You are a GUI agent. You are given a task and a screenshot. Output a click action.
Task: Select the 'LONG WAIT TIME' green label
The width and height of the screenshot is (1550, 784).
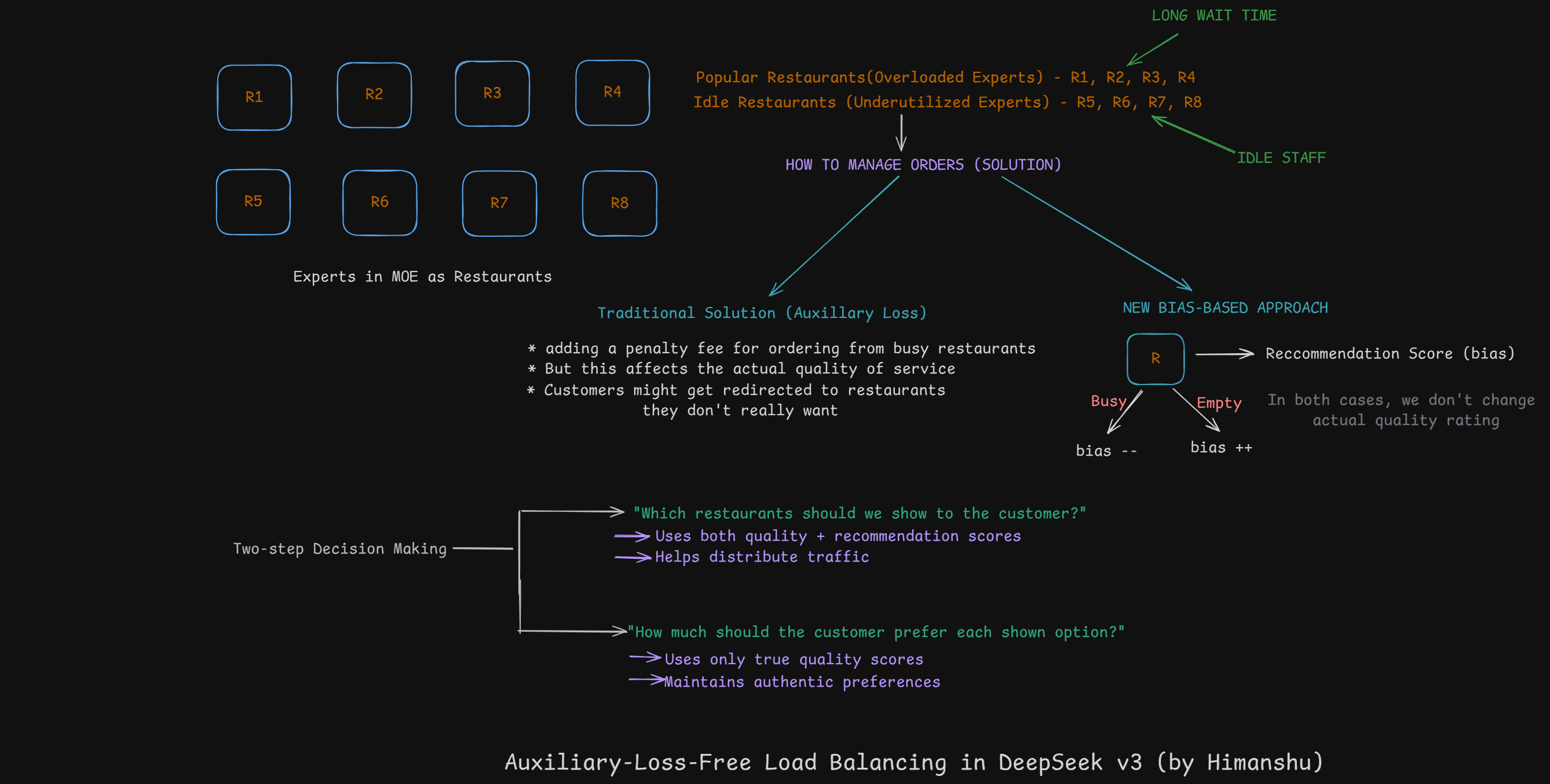1213,16
